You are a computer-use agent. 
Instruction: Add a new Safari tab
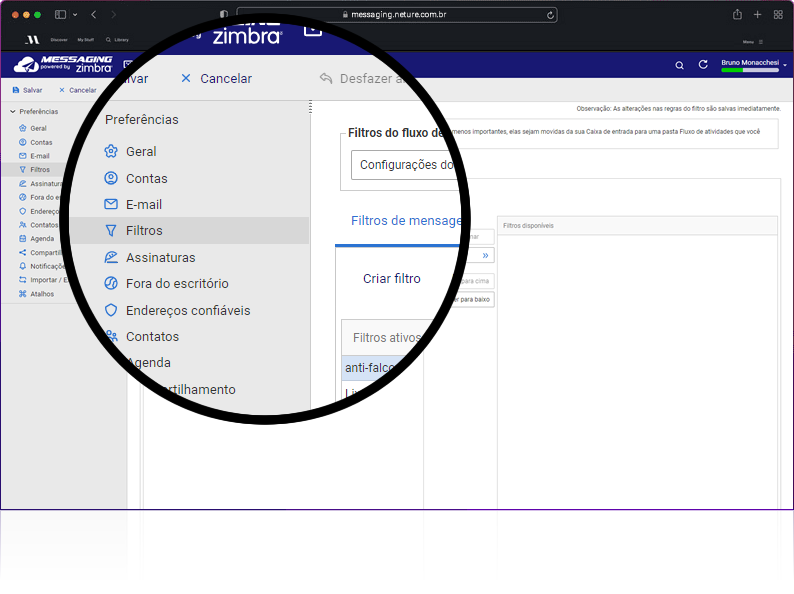[x=758, y=15]
